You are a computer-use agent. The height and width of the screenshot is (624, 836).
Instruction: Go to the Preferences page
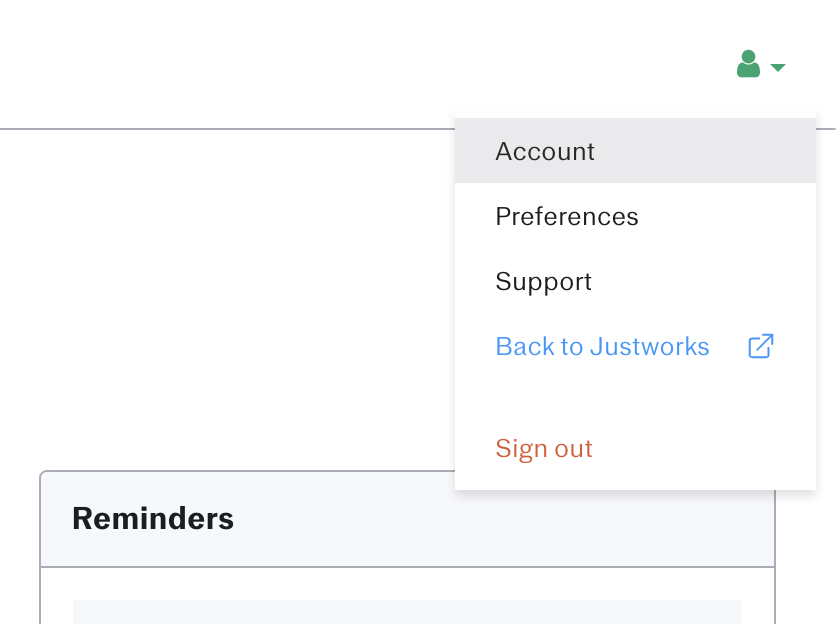[x=567, y=216]
